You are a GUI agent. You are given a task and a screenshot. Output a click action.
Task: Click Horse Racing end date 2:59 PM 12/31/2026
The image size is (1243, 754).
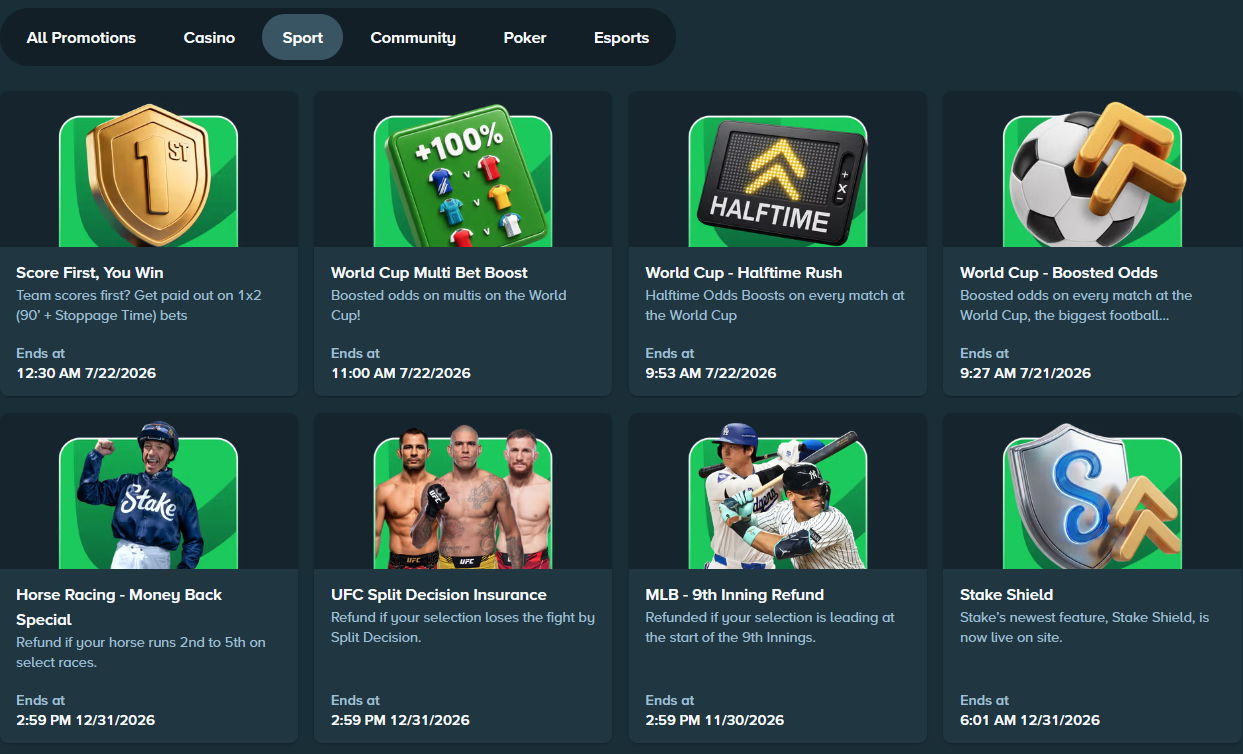pyautogui.click(x=86, y=721)
